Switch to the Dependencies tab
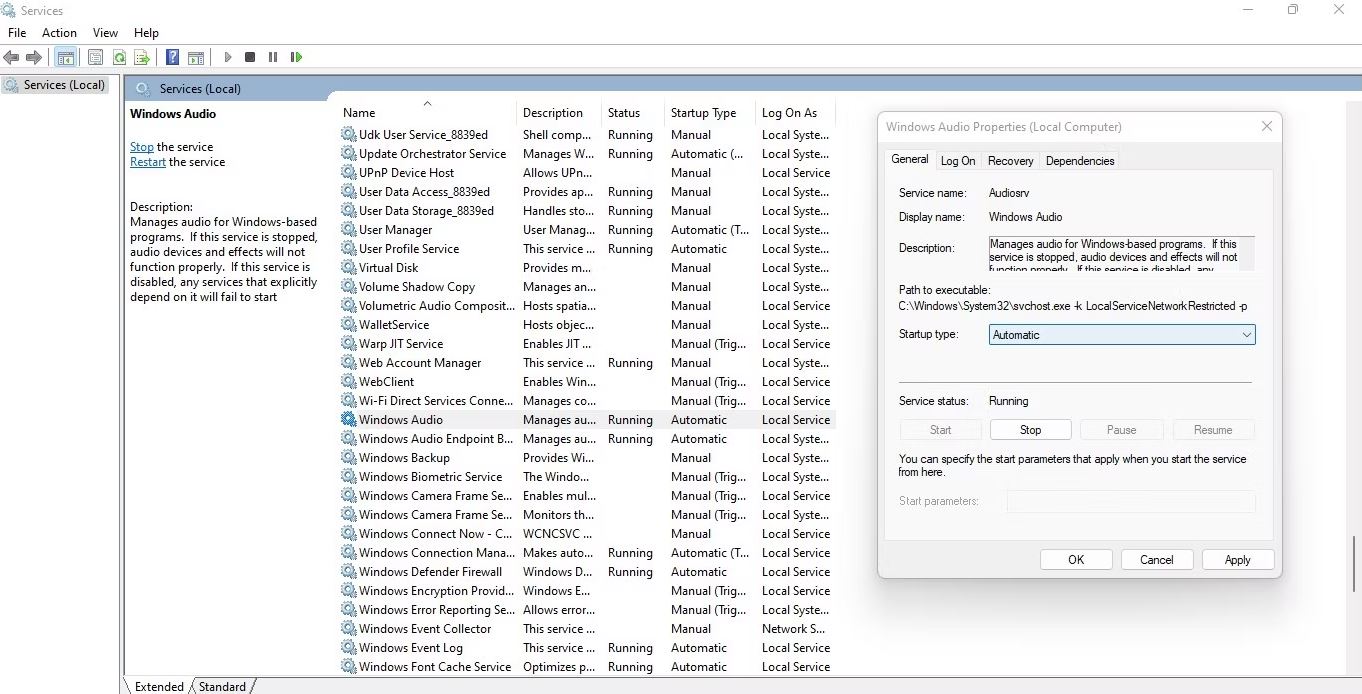 (x=1080, y=161)
